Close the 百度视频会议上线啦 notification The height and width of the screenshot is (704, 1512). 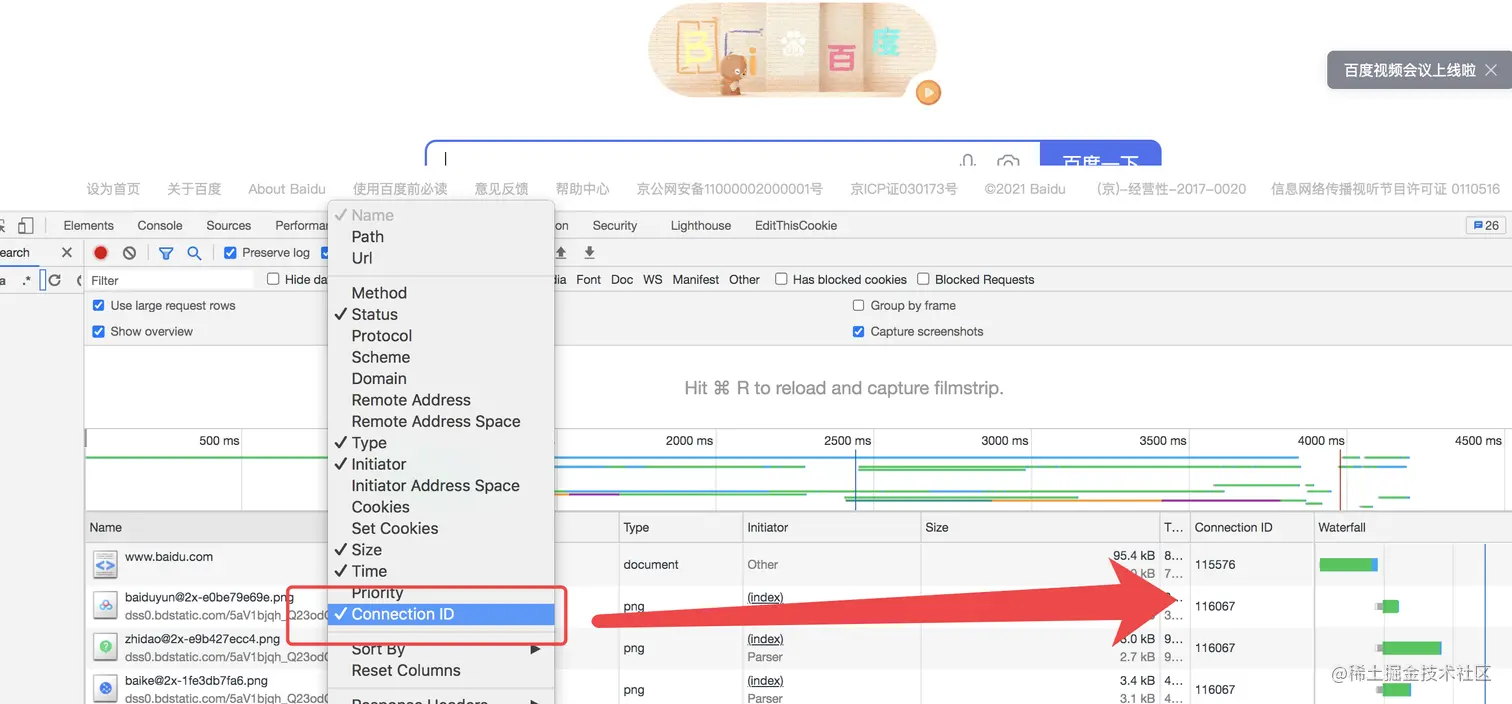click(1490, 70)
